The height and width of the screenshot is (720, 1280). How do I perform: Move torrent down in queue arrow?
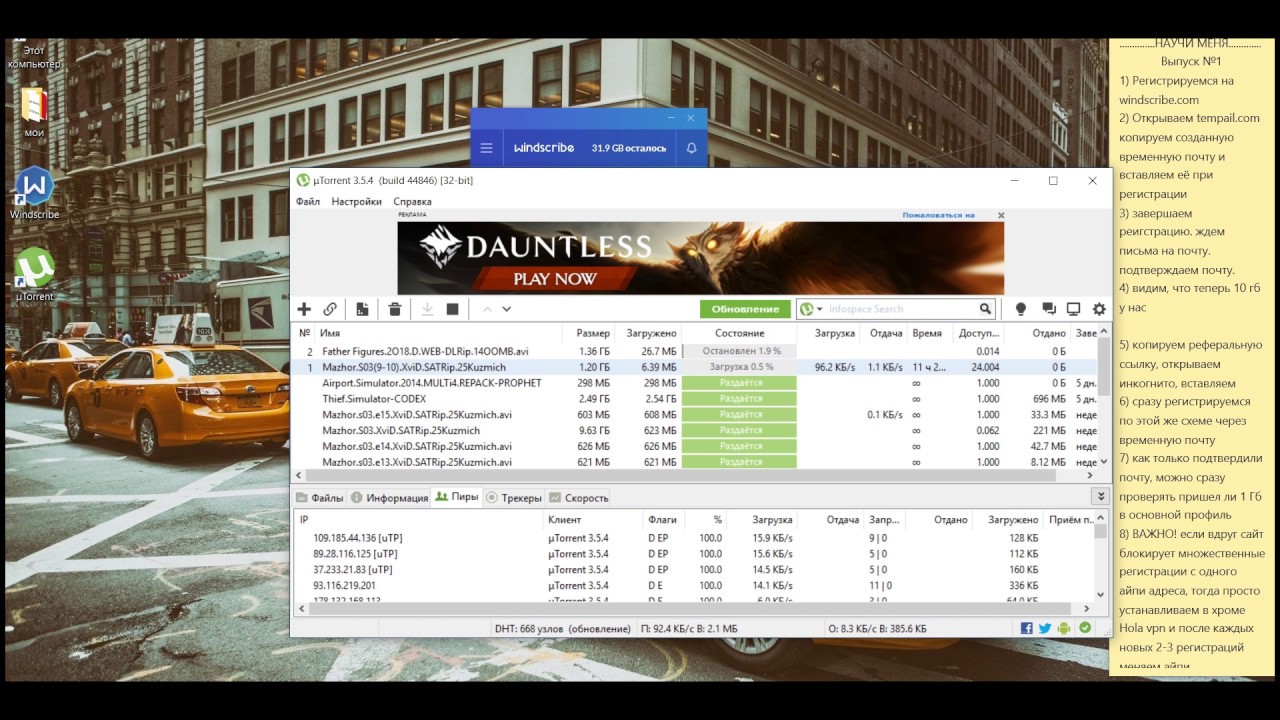click(x=507, y=309)
